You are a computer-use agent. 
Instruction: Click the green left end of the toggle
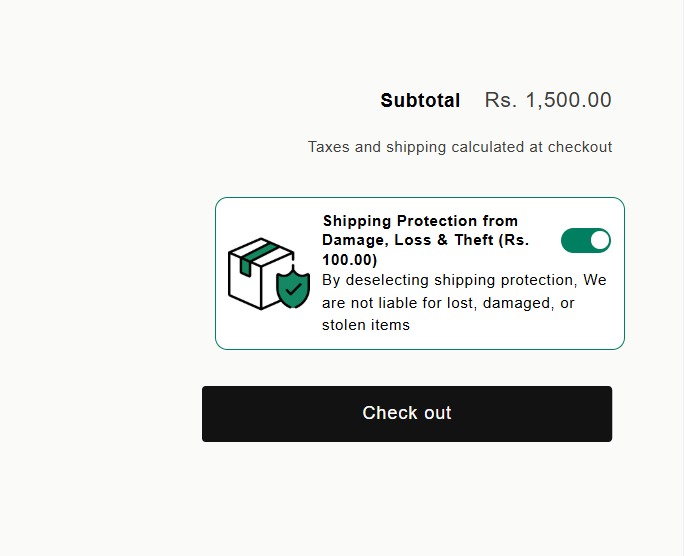(572, 240)
